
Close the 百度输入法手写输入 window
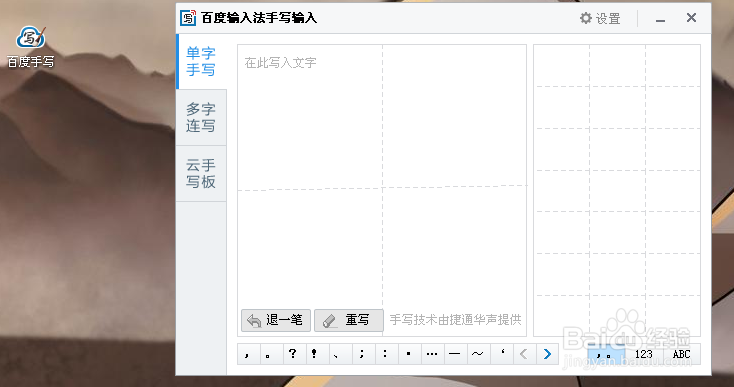coord(691,18)
